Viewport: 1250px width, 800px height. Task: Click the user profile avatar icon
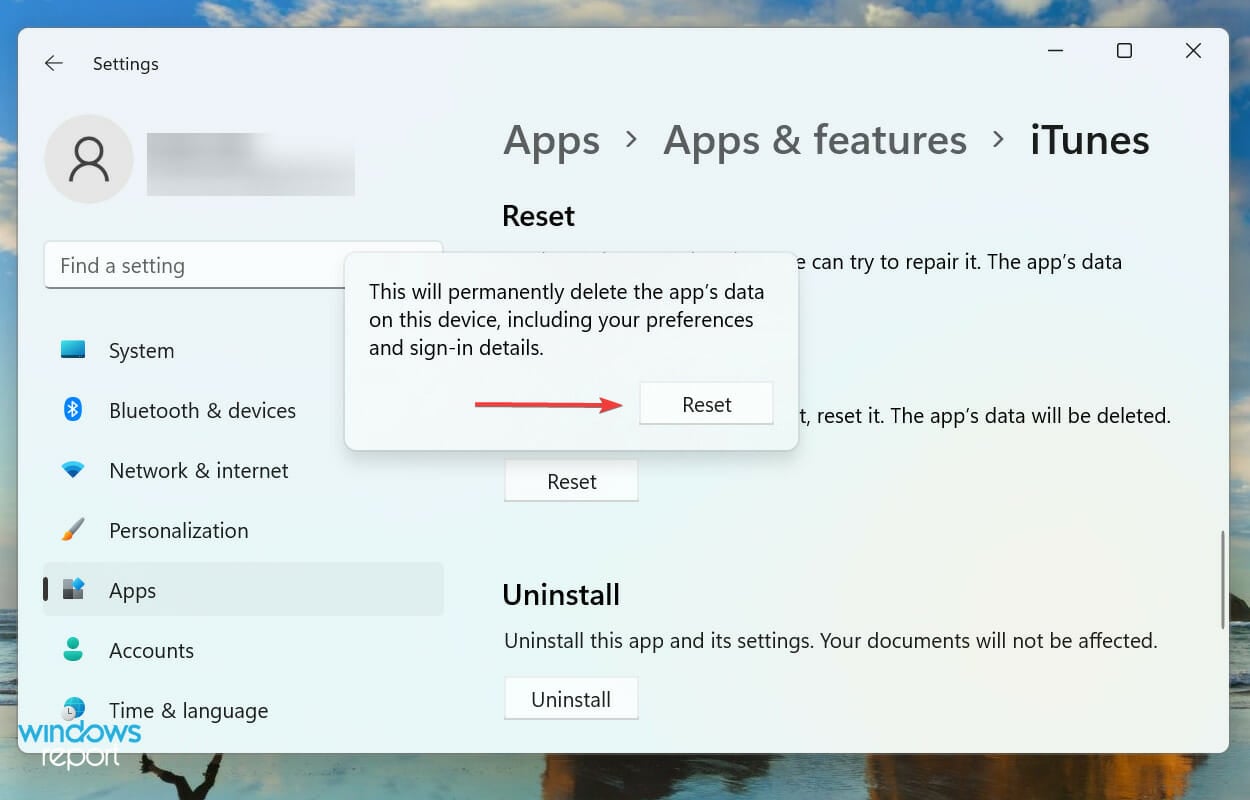coord(89,159)
